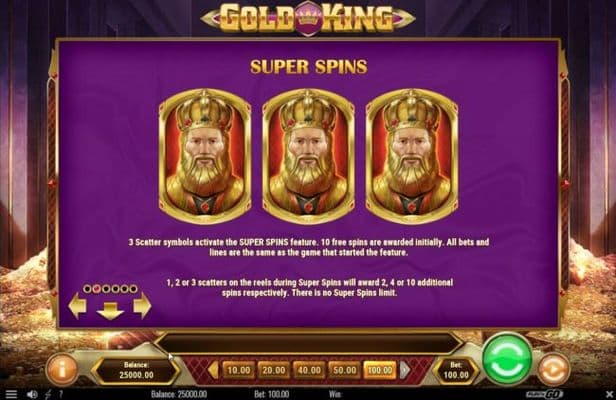Open the hamburger menu in the bottom bar
The image size is (616, 400).
pos(11,394)
